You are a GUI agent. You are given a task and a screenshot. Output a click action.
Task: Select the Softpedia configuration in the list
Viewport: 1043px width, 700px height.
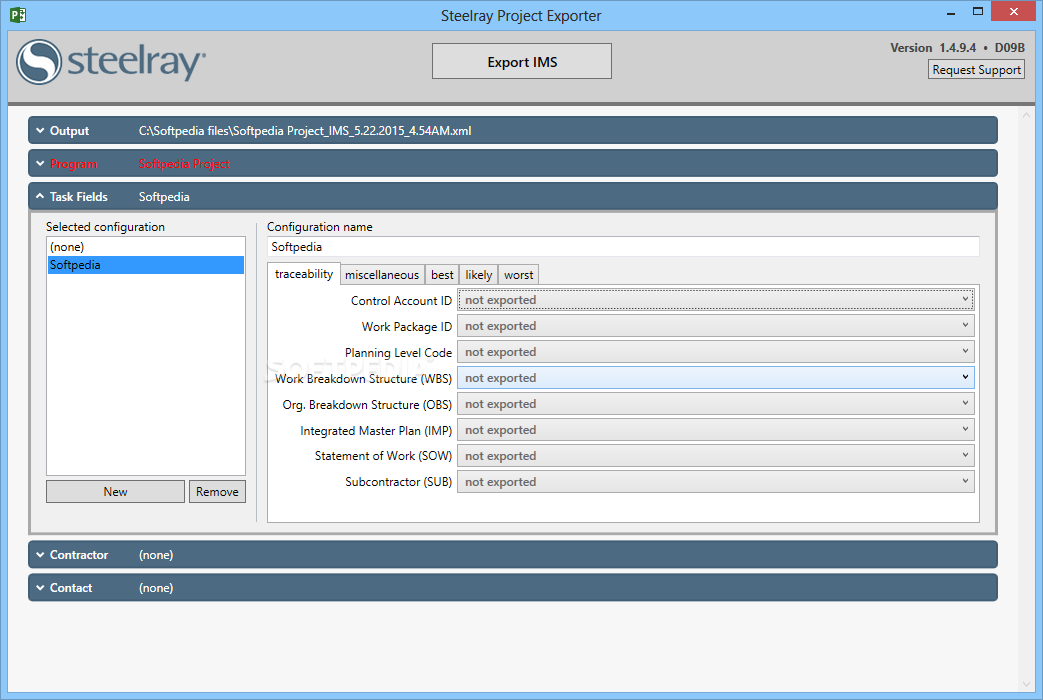tap(146, 265)
